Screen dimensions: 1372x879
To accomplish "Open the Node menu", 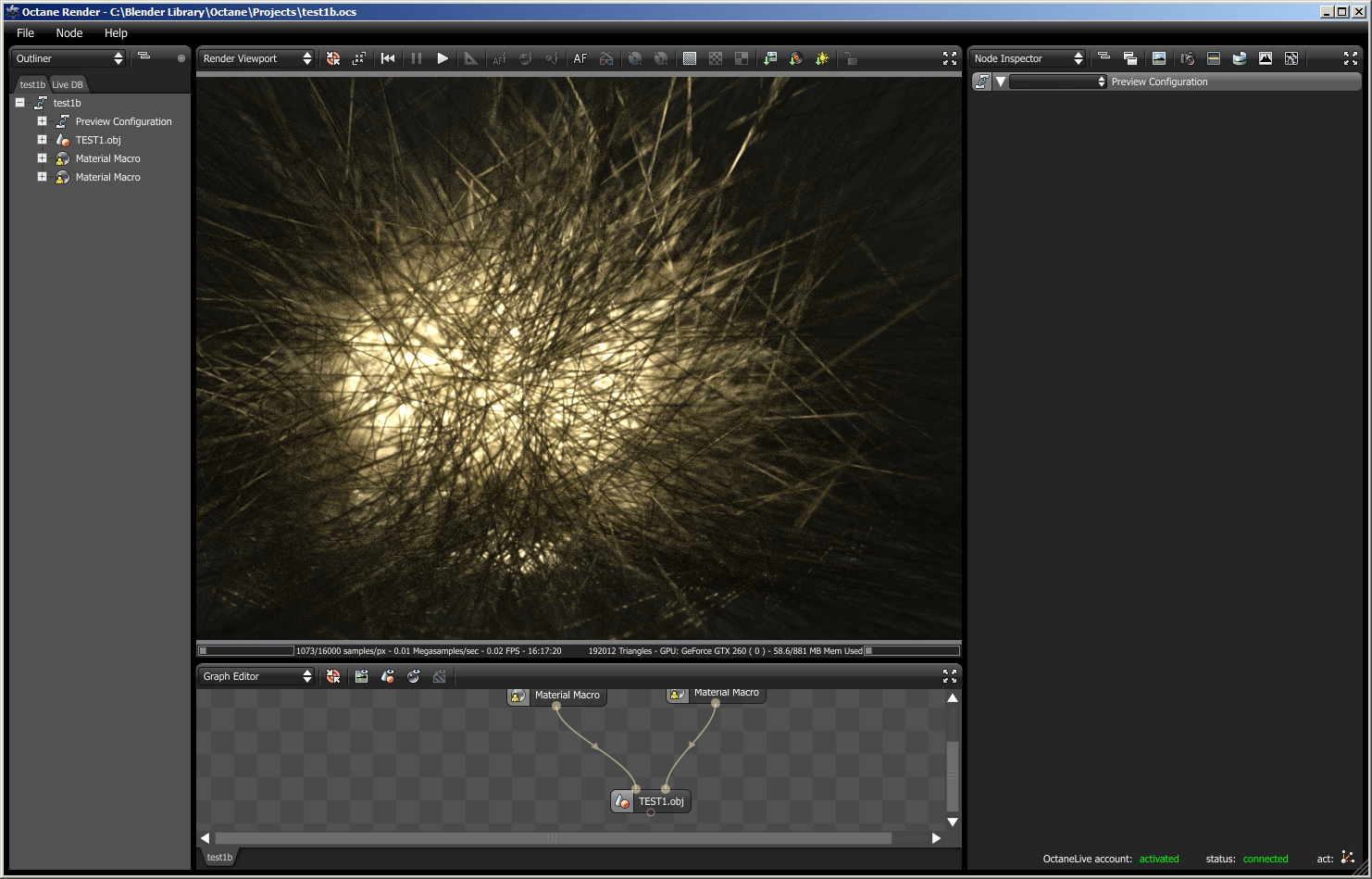I will click(69, 32).
